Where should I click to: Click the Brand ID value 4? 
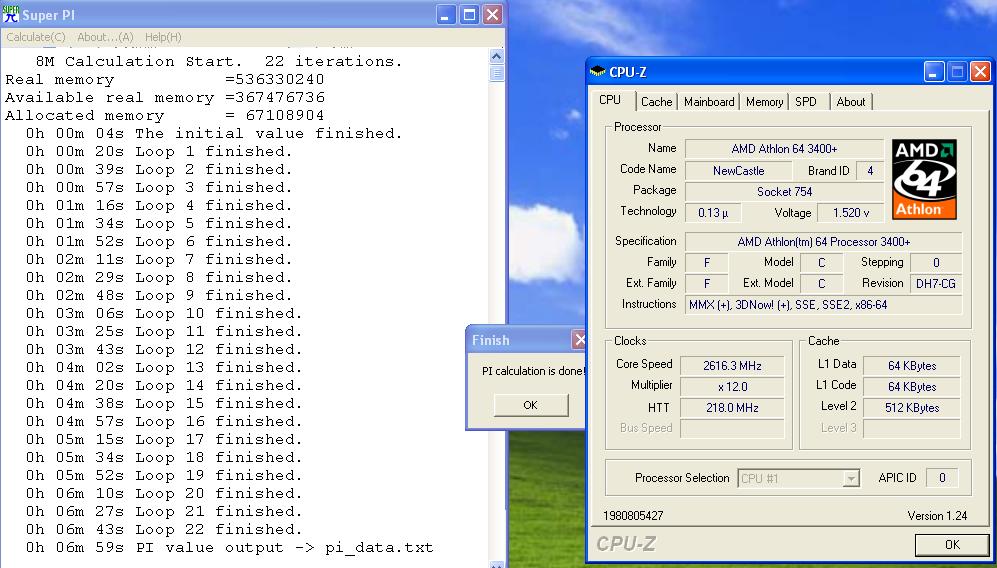pyautogui.click(x=870, y=171)
